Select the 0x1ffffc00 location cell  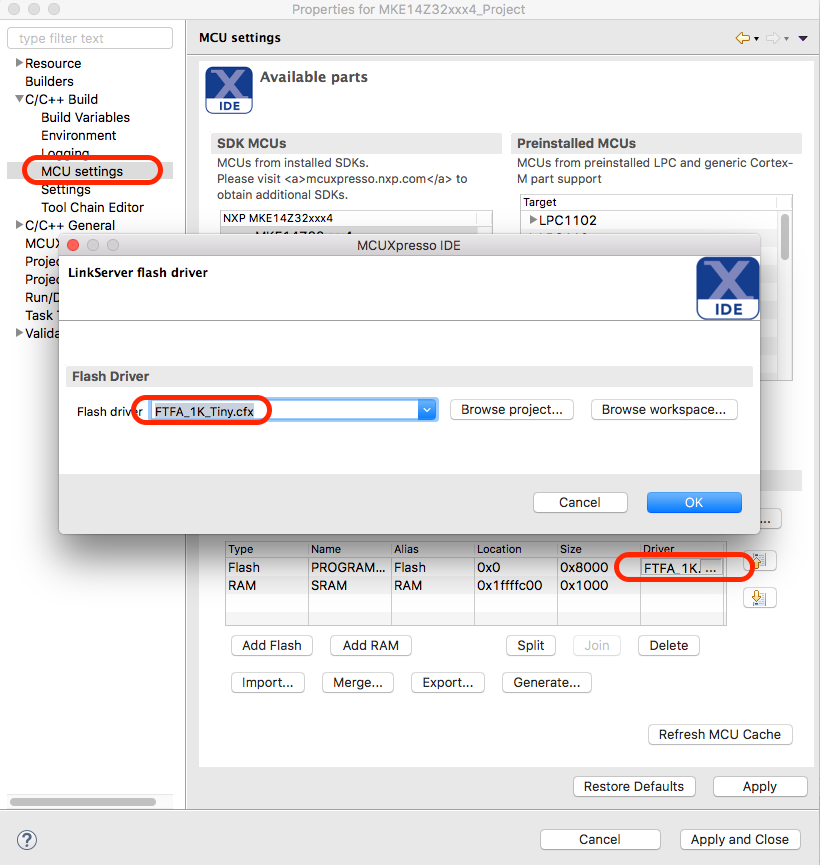tap(515, 585)
